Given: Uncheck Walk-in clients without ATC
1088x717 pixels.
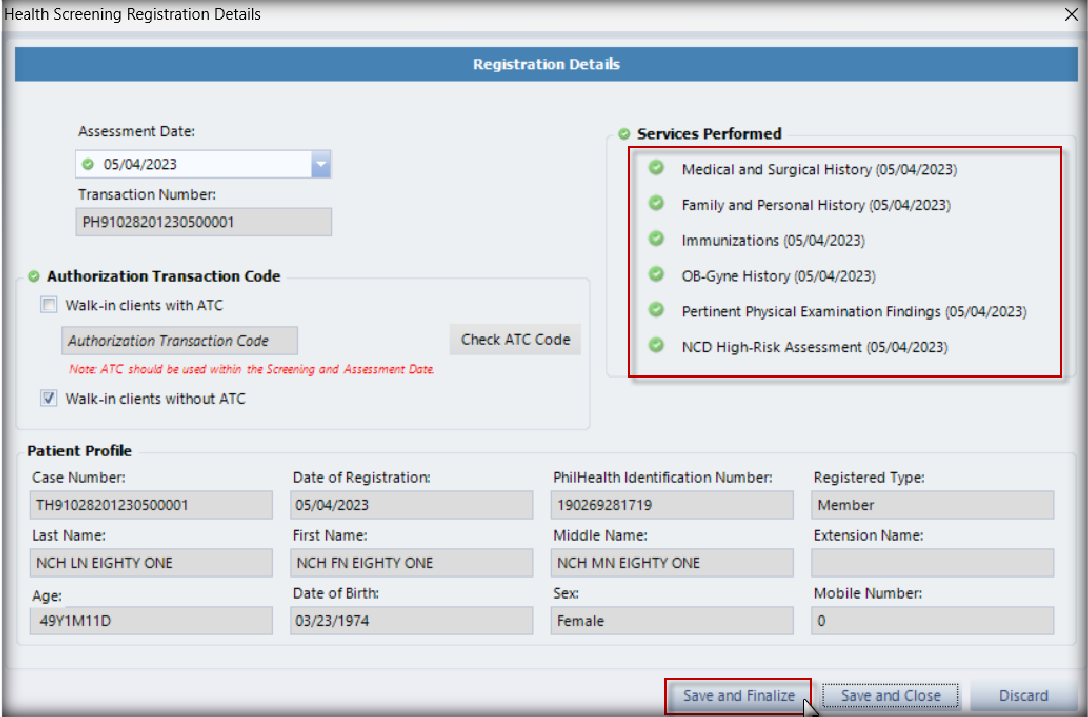Looking at the screenshot, I should [x=49, y=399].
